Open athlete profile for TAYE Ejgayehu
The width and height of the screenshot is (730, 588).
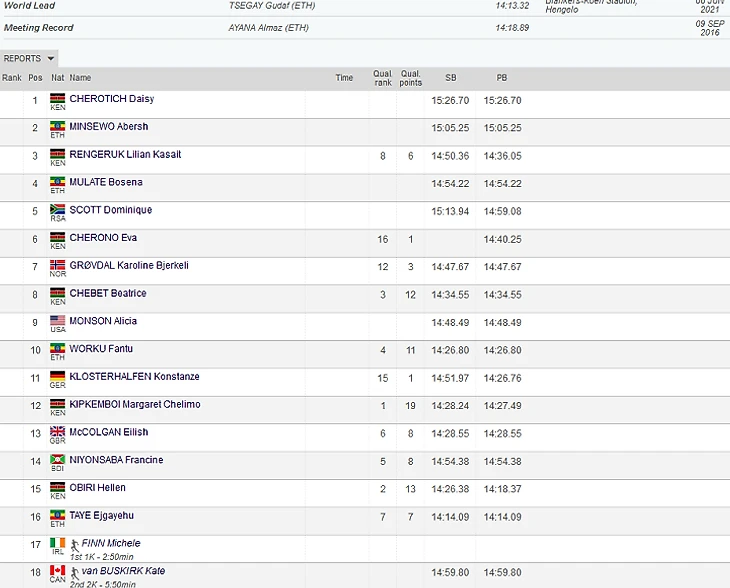click(101, 515)
